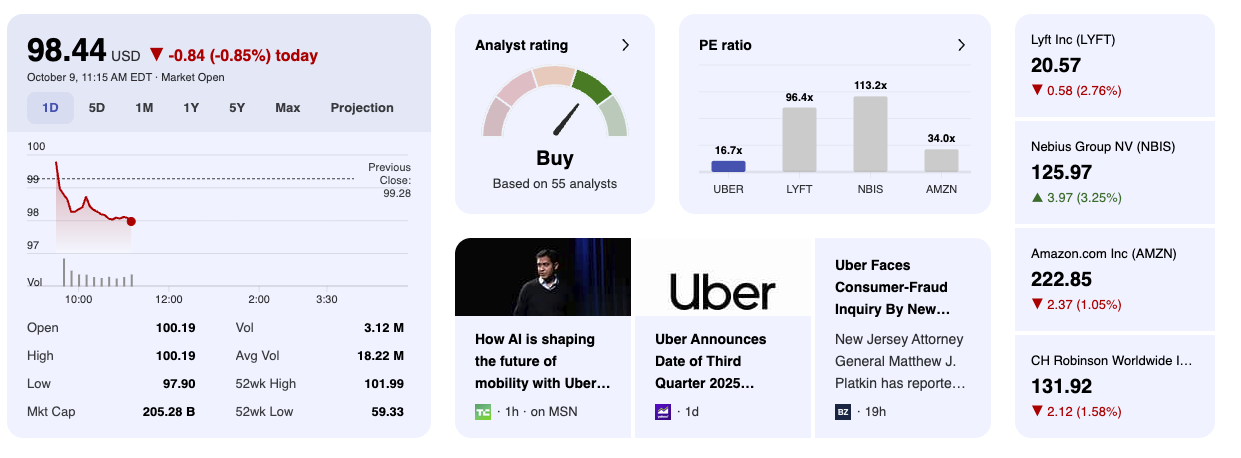1241x458 pixels.
Task: Click the red end-point dot on price chart
Action: [131, 221]
